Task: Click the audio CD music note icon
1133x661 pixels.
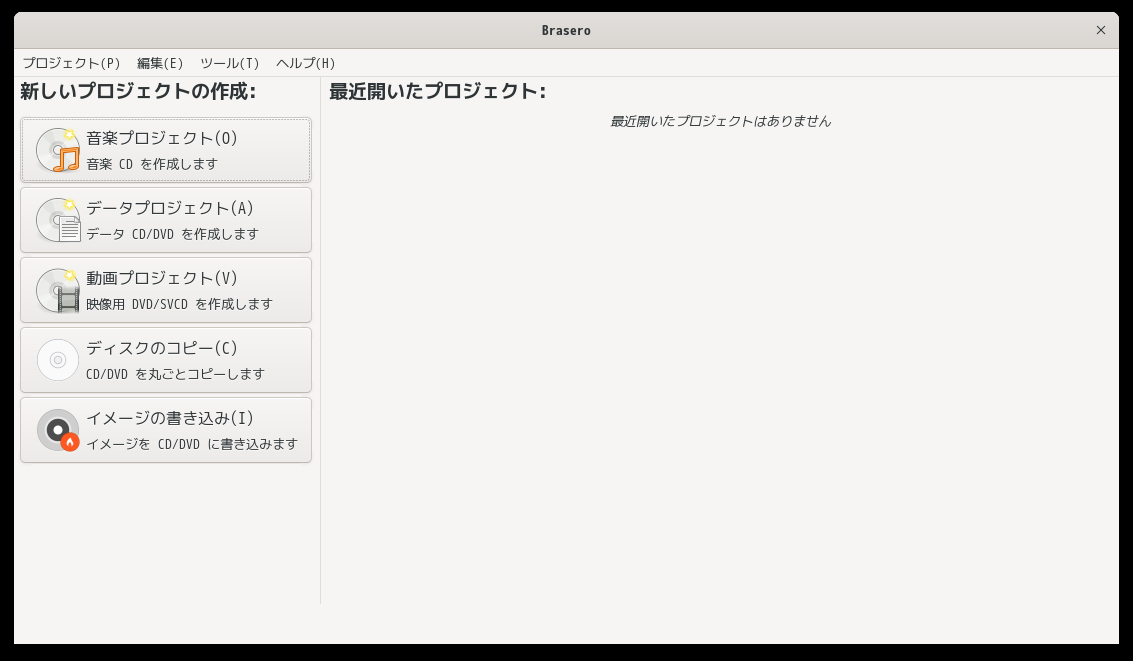Action: 58,150
